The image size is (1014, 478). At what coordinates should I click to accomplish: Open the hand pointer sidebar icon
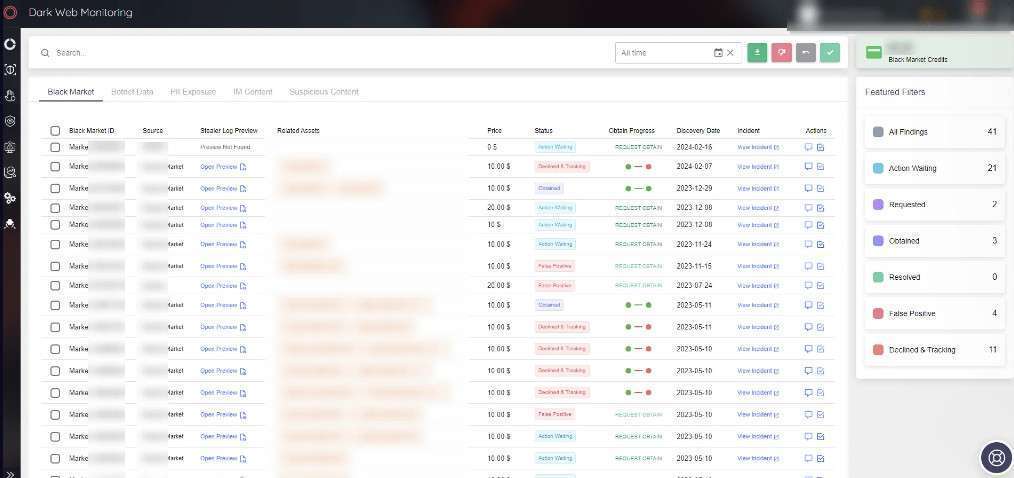10,96
